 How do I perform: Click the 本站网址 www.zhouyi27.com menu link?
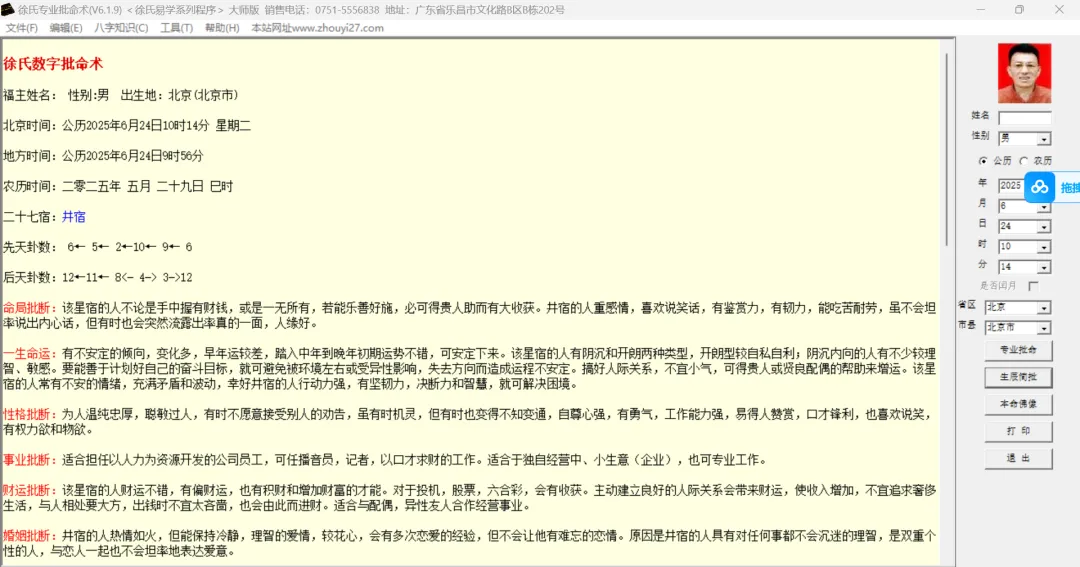coord(318,28)
